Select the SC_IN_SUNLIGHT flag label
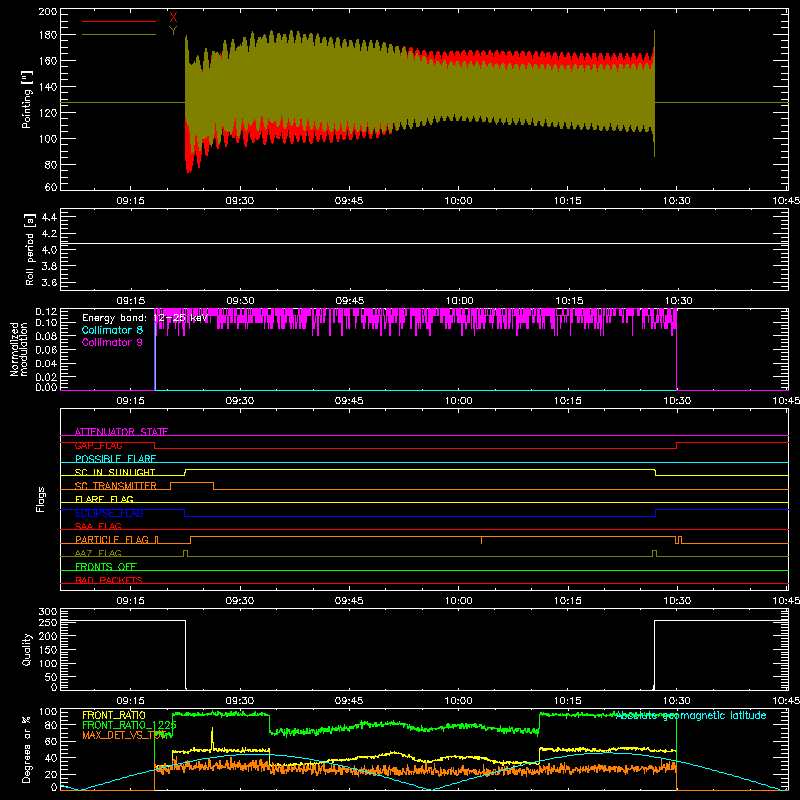This screenshot has width=800, height=800. [115, 472]
